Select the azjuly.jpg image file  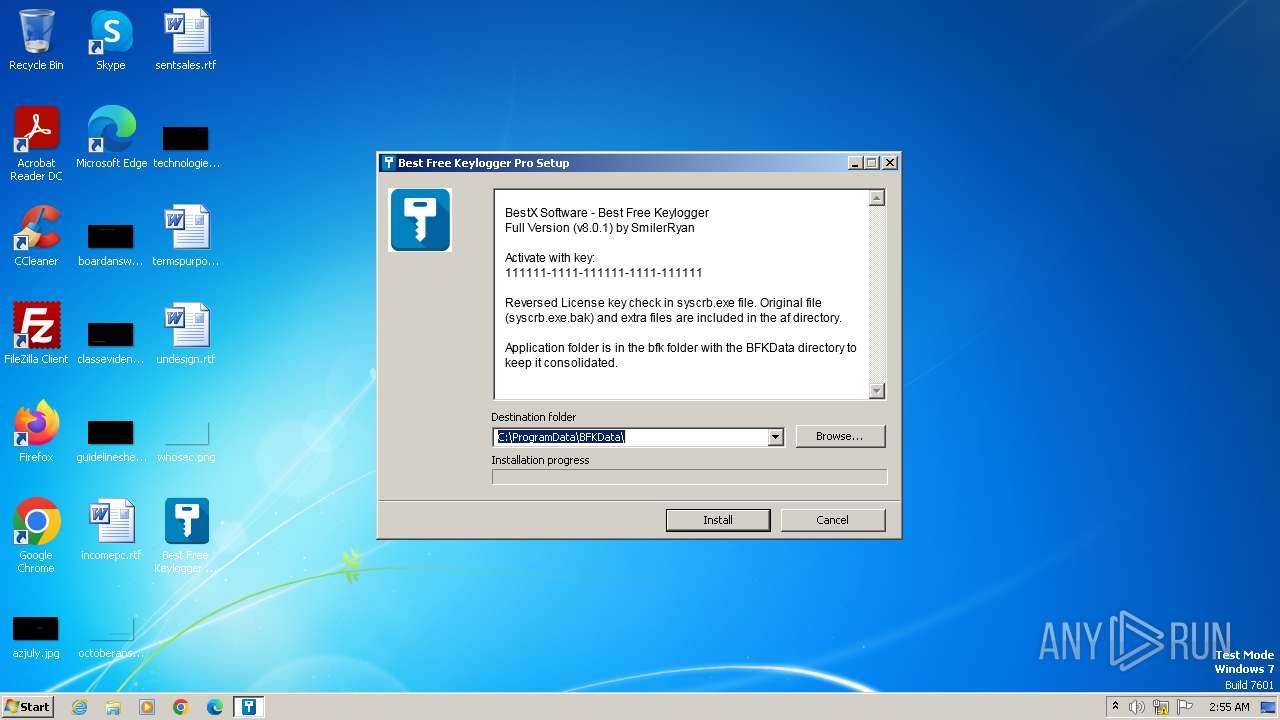pyautogui.click(x=36, y=637)
